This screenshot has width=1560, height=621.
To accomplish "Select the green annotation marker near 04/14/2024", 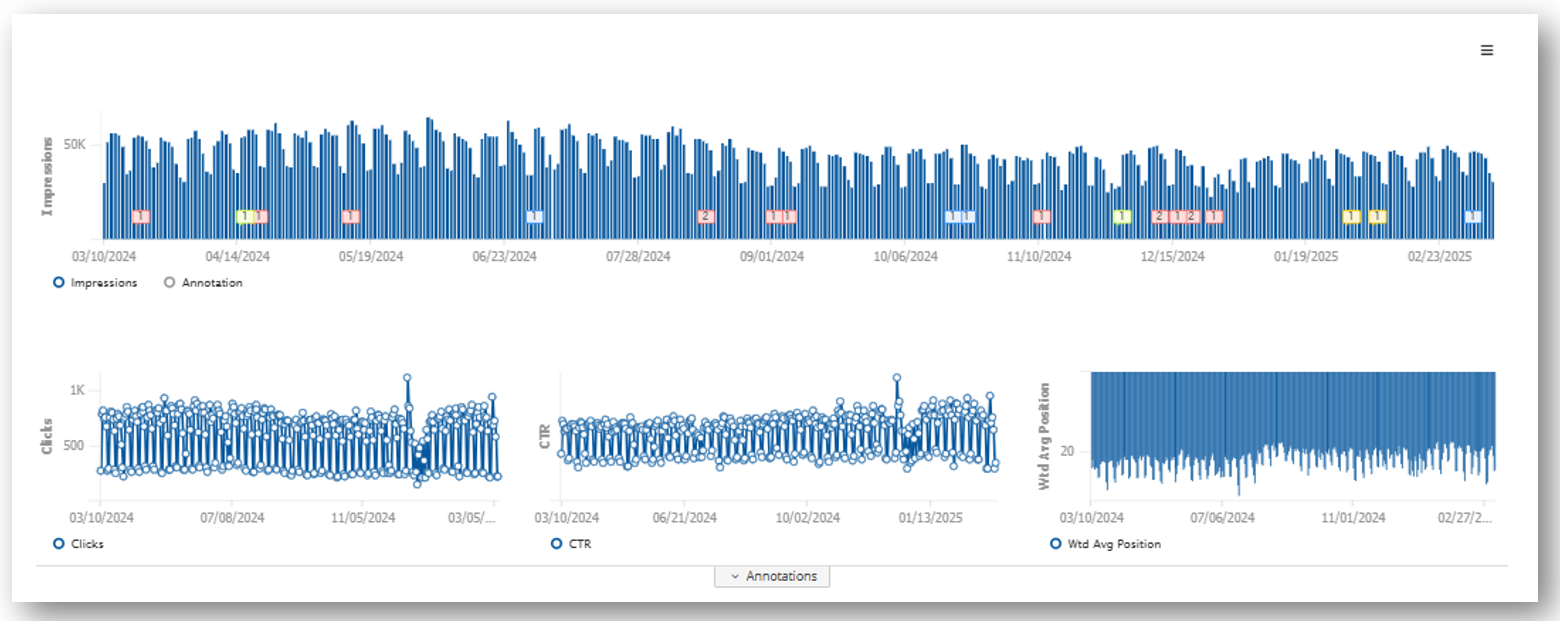I will [244, 216].
